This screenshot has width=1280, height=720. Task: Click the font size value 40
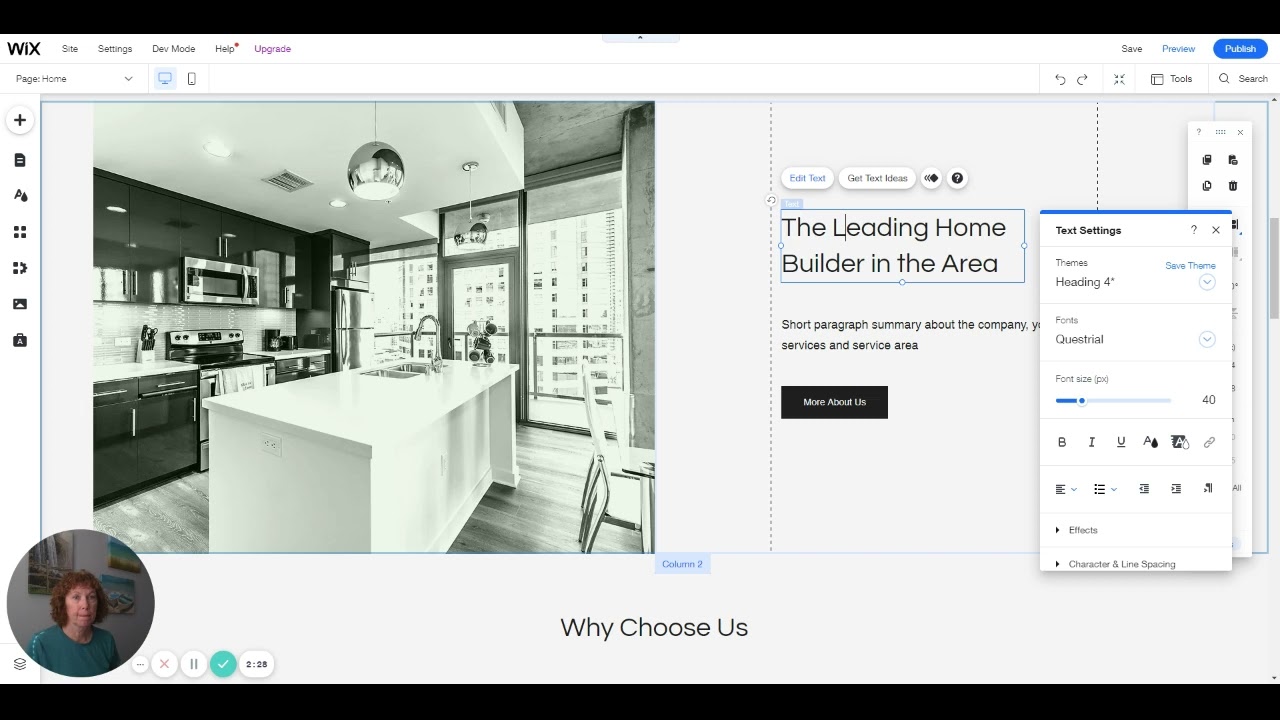tap(1208, 400)
